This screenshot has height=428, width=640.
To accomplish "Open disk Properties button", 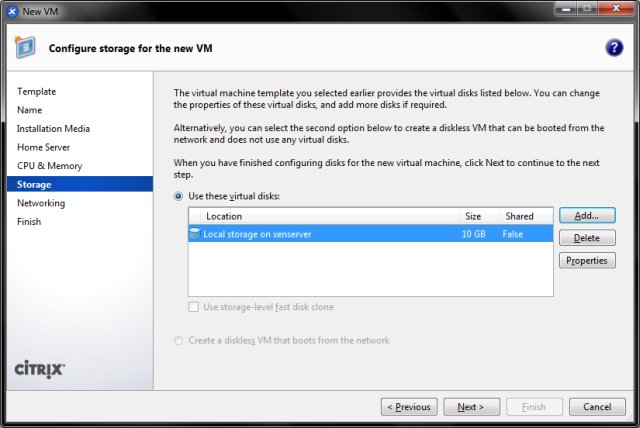I will (x=587, y=260).
